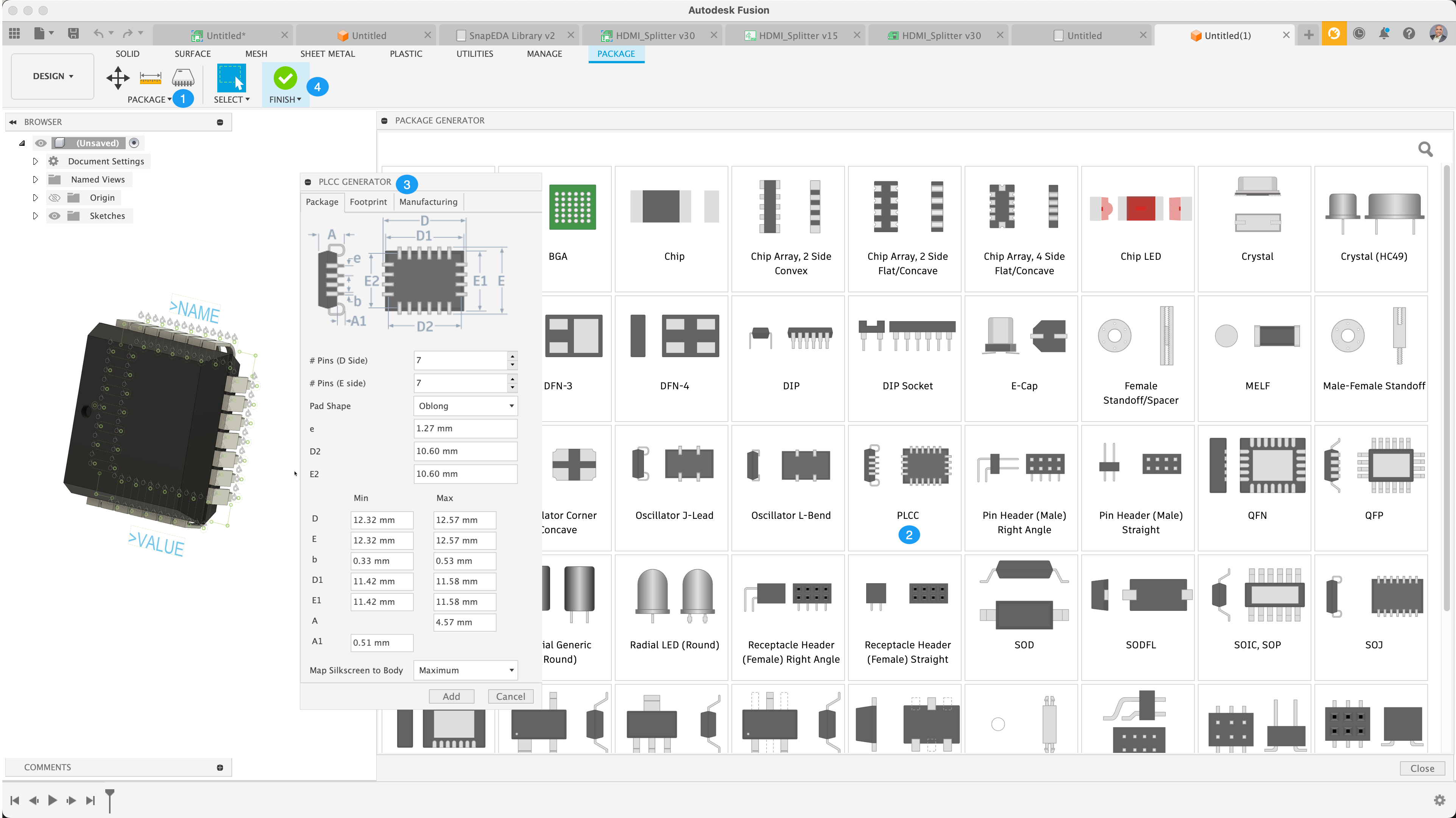Open the Pad Shape dropdown

465,405
